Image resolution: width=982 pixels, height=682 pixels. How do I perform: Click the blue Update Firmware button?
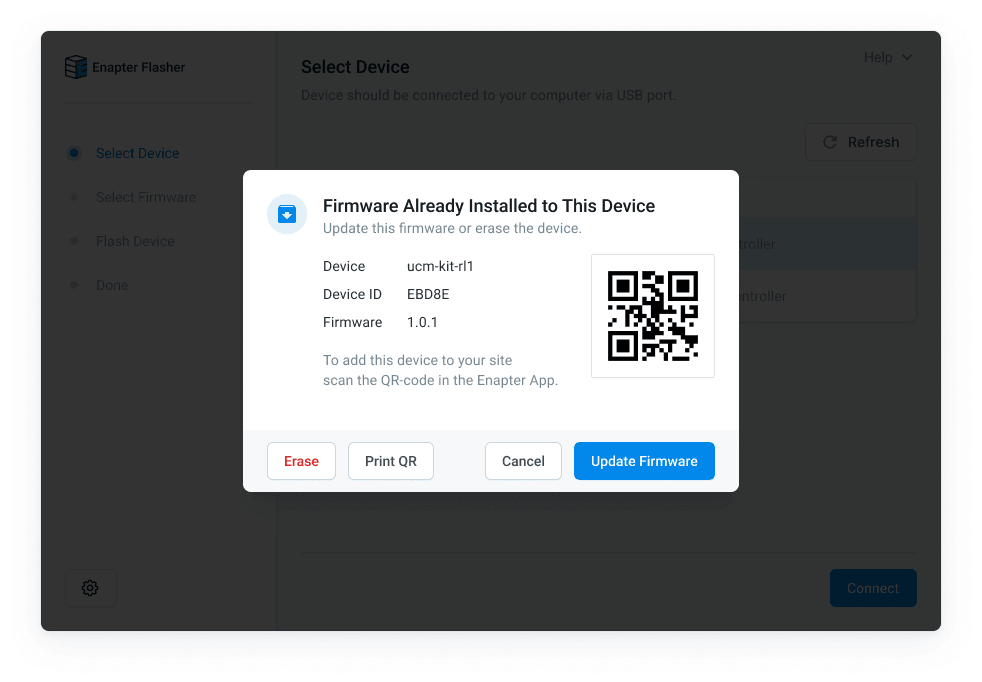pos(644,461)
